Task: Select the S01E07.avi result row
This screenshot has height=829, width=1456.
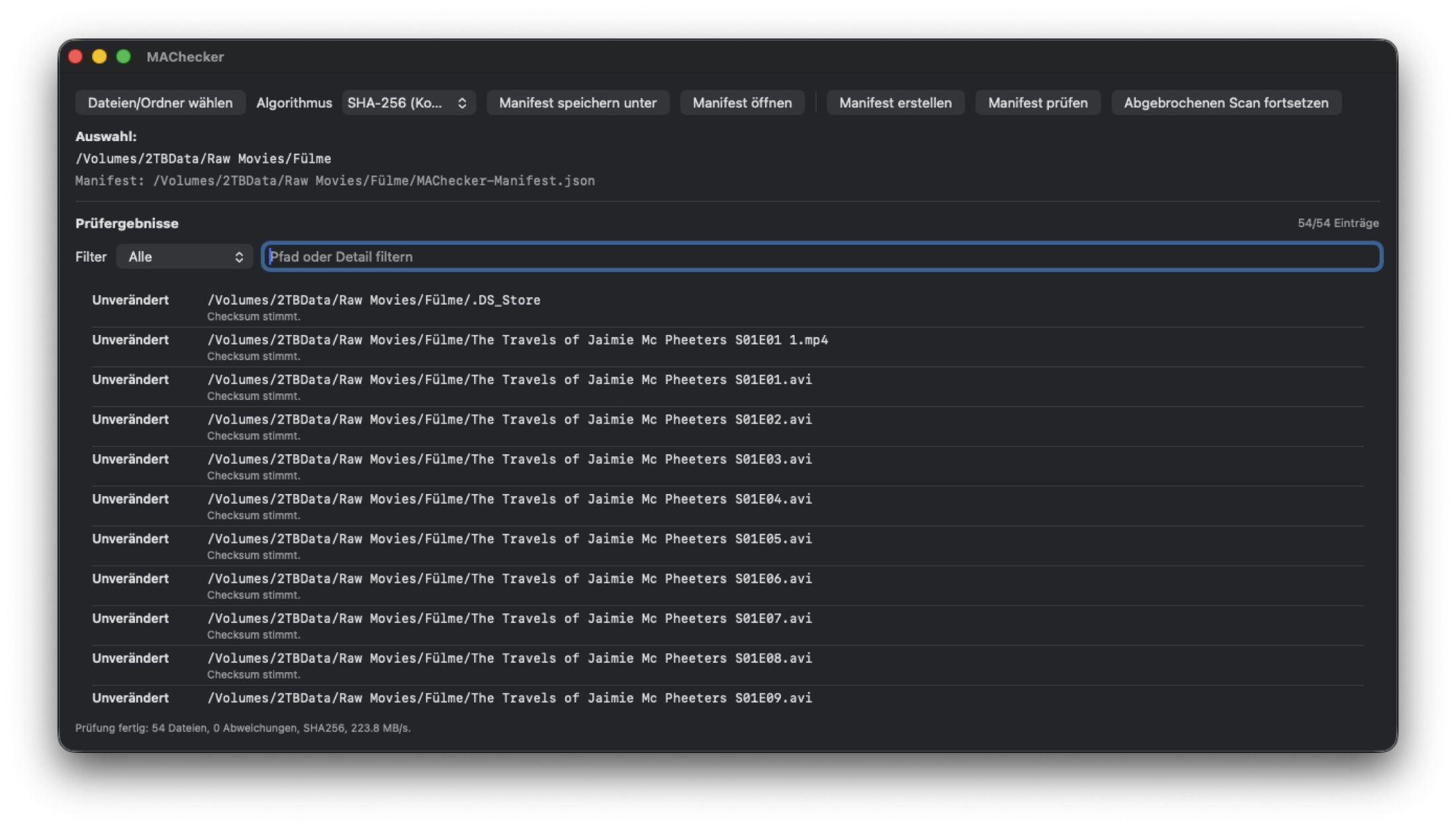Action: point(727,625)
